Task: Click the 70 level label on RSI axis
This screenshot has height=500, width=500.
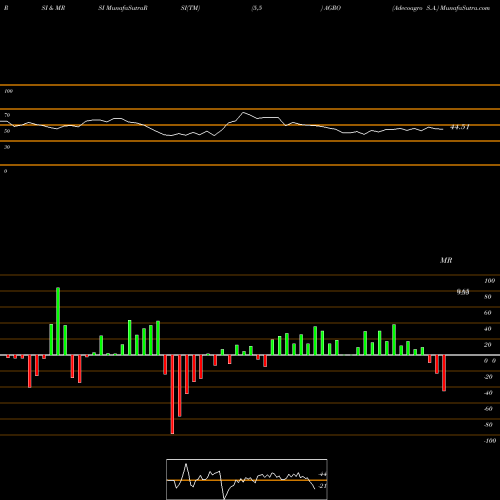Action: click(x=7, y=115)
